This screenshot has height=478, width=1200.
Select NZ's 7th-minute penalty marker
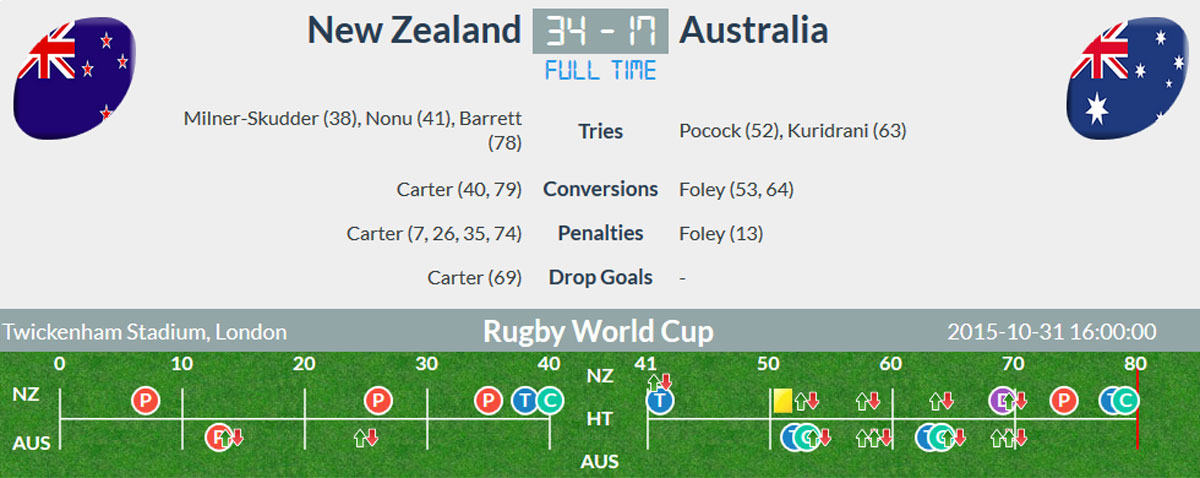point(146,401)
